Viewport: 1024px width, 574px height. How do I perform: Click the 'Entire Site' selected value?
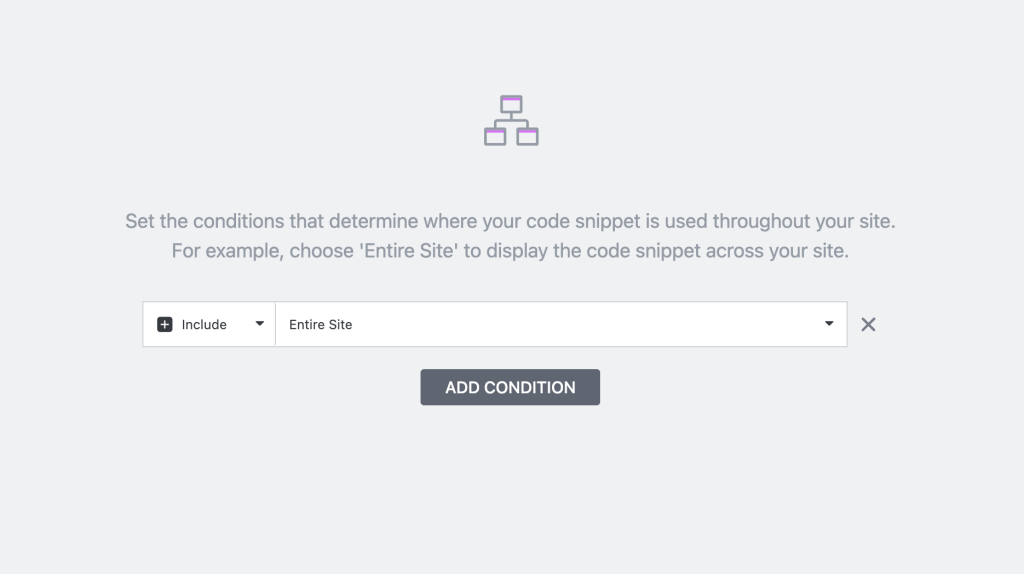coord(320,324)
